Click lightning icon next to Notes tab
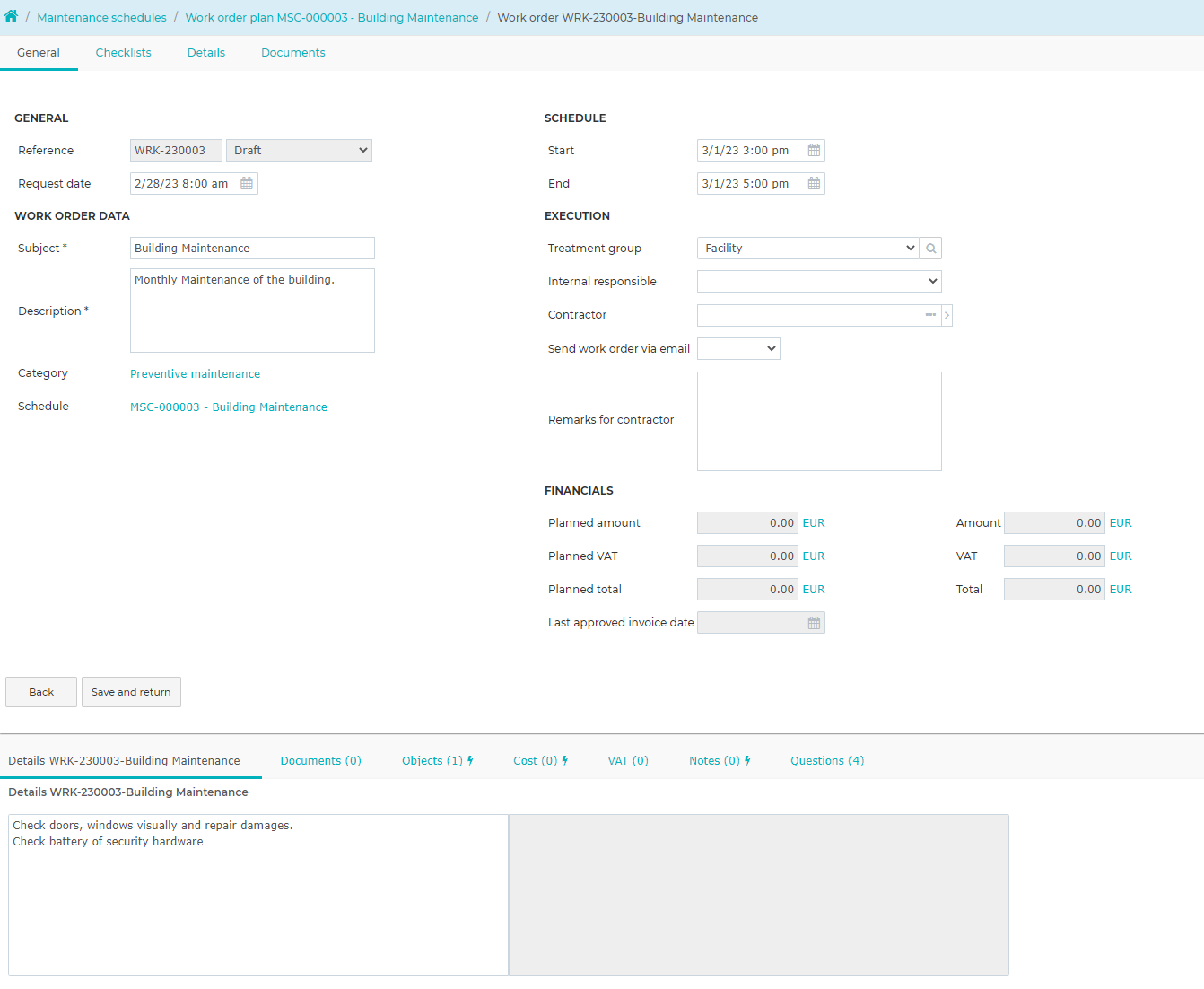1204x989 pixels. pos(747,761)
